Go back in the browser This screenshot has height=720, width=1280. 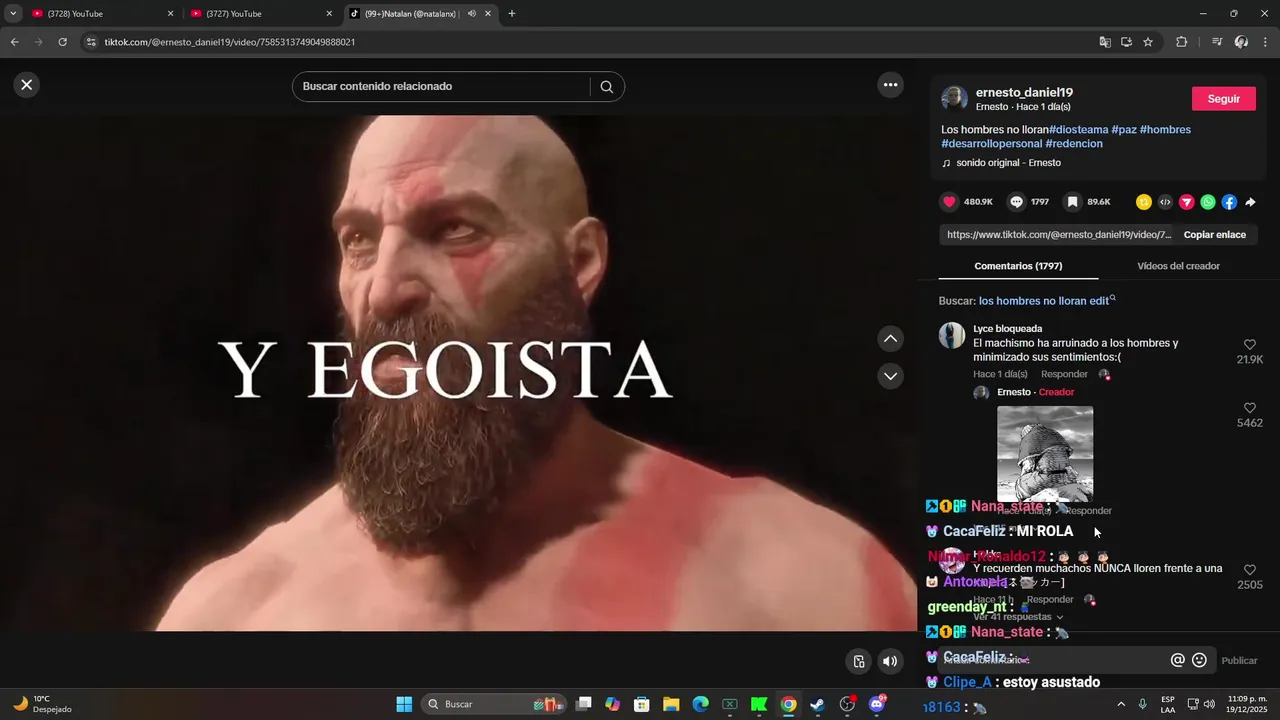[x=14, y=42]
